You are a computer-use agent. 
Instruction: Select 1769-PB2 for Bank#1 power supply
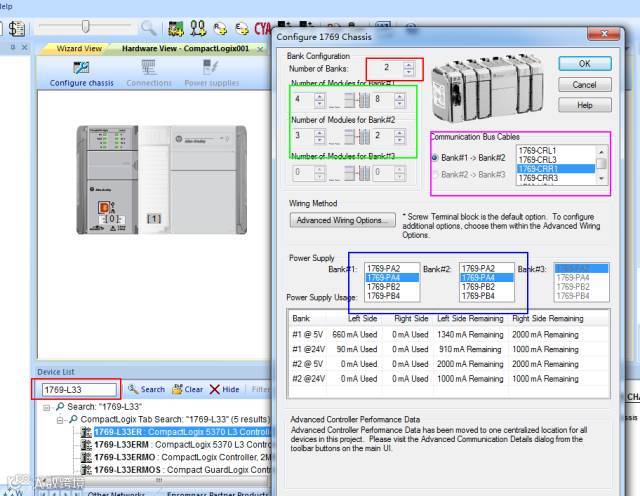point(392,287)
